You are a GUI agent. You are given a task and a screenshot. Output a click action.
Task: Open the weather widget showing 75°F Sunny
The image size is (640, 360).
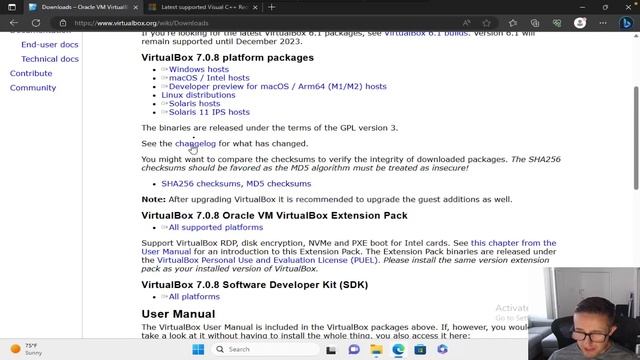point(27,349)
